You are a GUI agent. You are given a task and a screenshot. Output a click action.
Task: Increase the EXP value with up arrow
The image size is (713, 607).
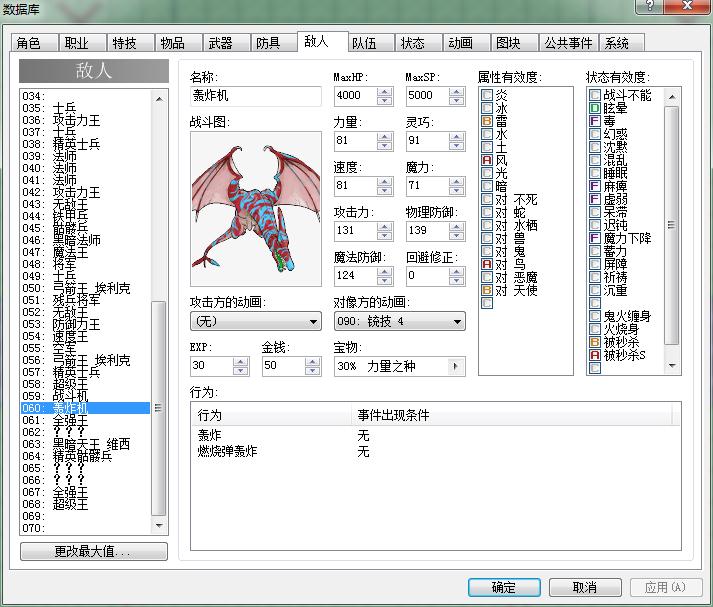241,361
